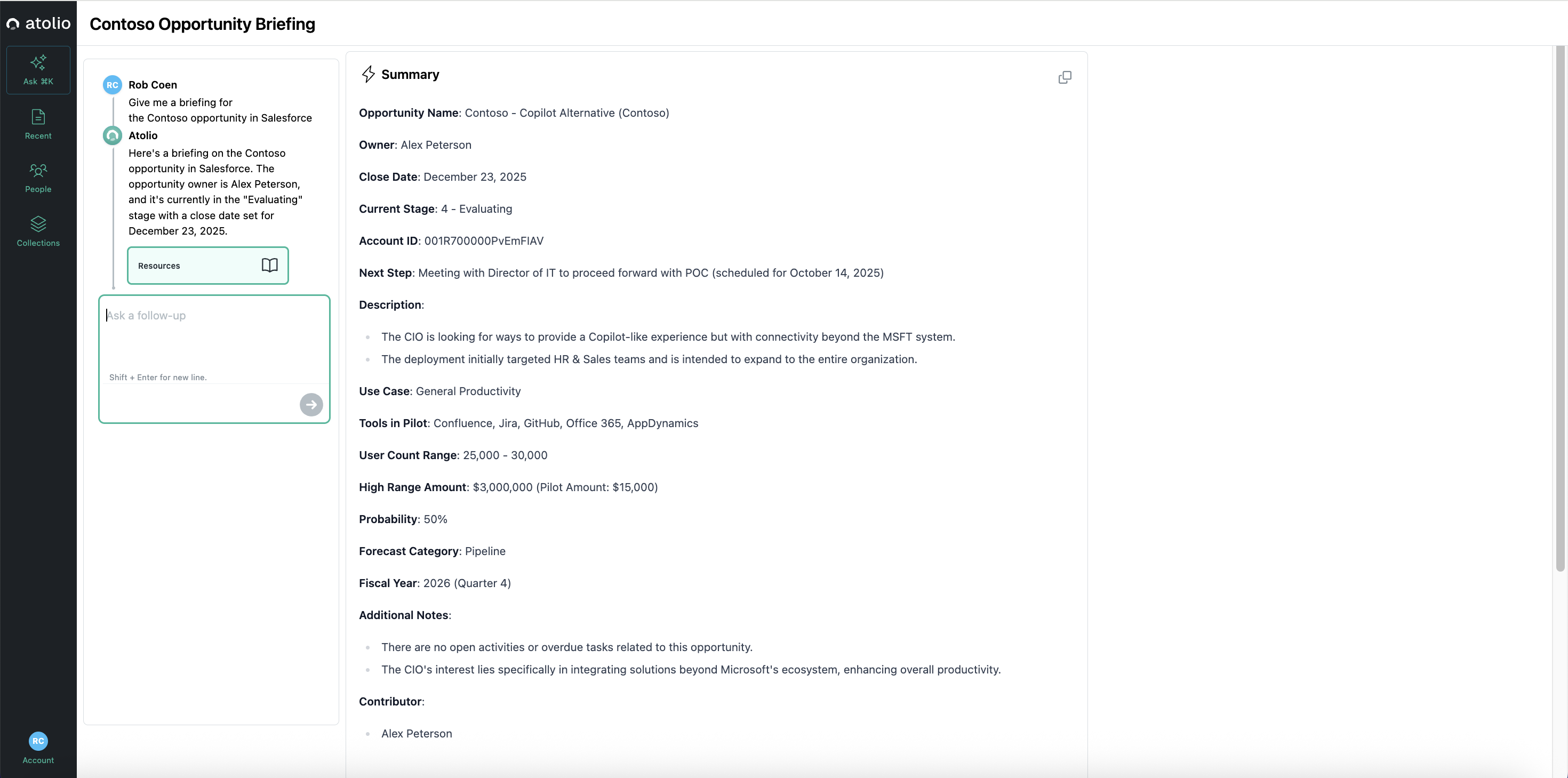Click the page vertical scrollbar
Viewport: 1568px width, 778px height.
pos(1559,304)
